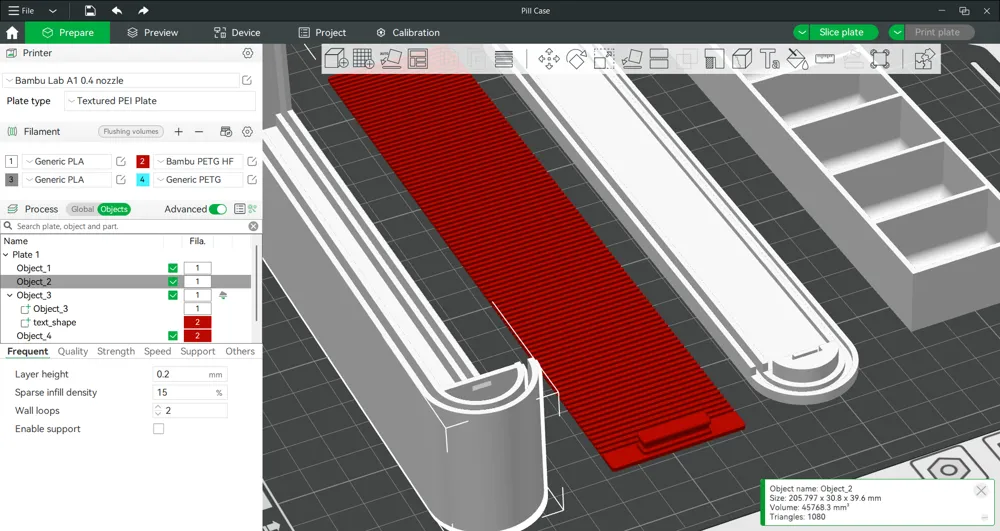
Task: Switch process view to Objects
Action: (x=114, y=209)
